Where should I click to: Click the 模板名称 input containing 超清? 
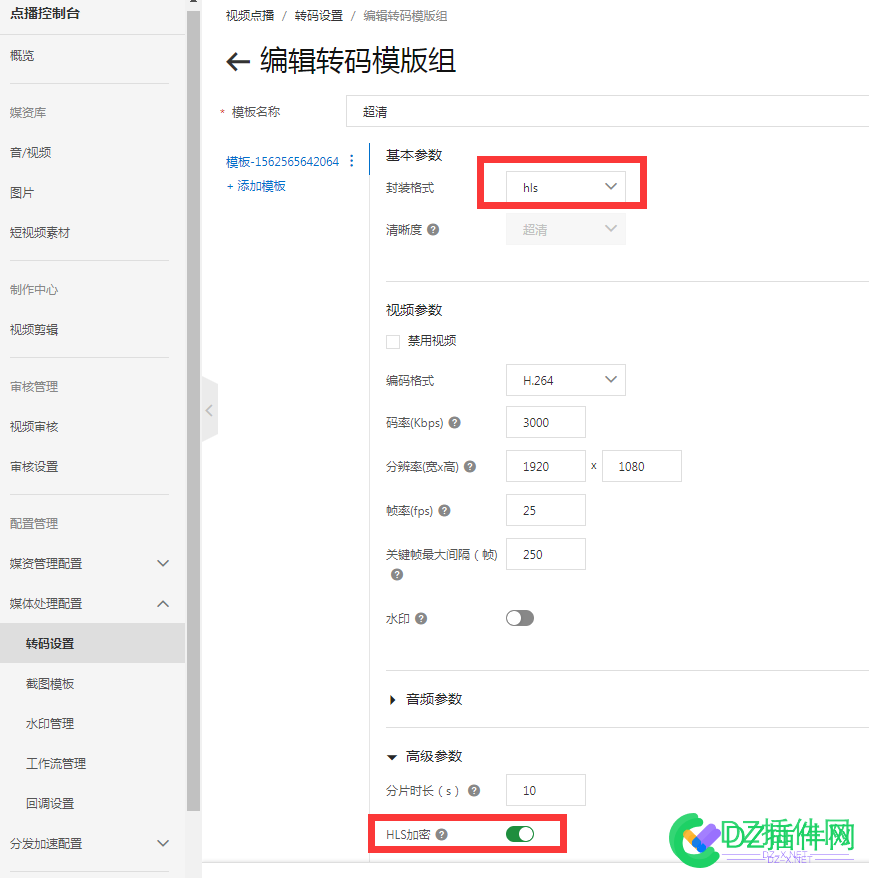[x=608, y=111]
